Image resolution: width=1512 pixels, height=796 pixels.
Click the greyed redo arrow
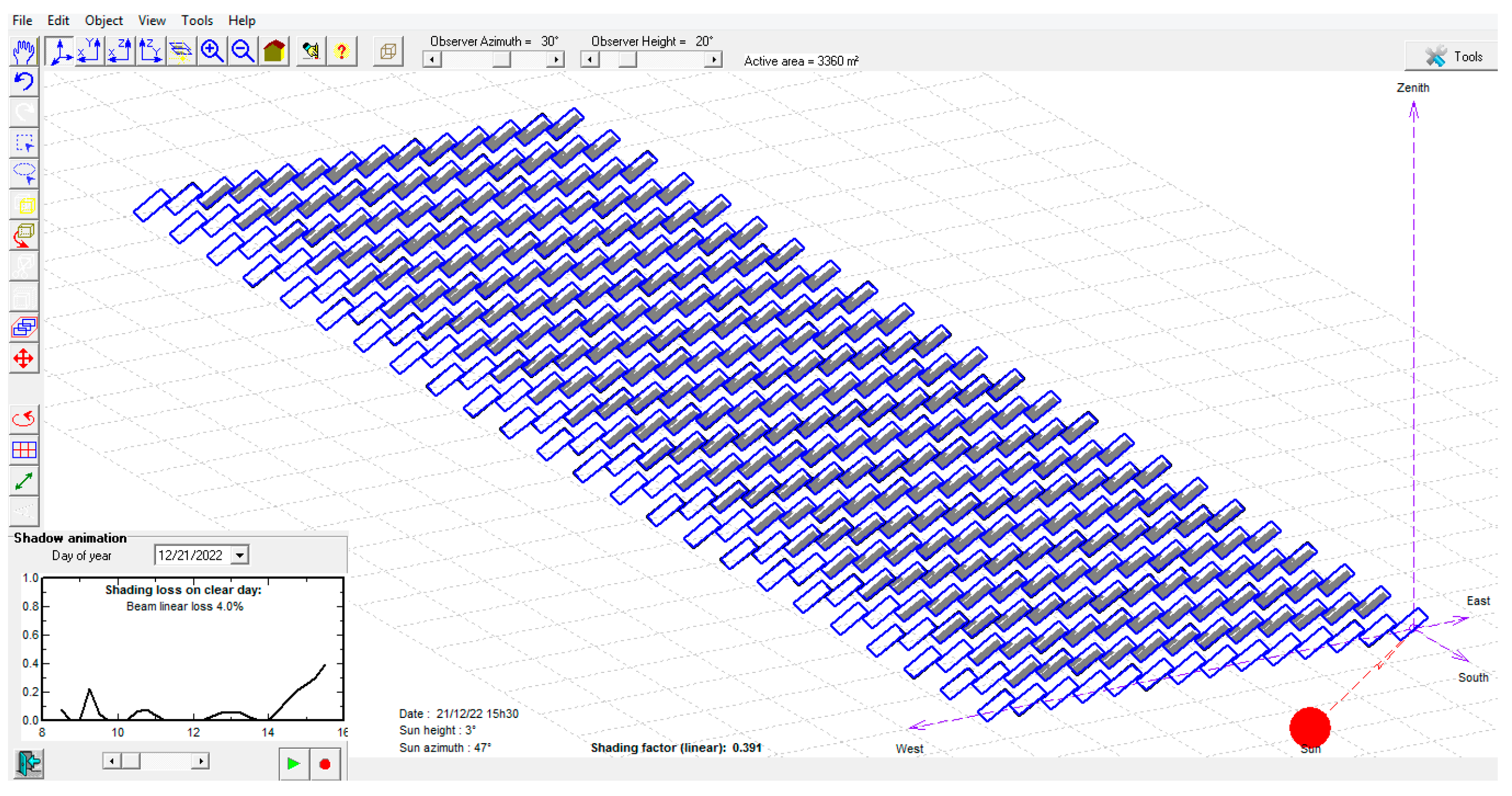(x=24, y=112)
